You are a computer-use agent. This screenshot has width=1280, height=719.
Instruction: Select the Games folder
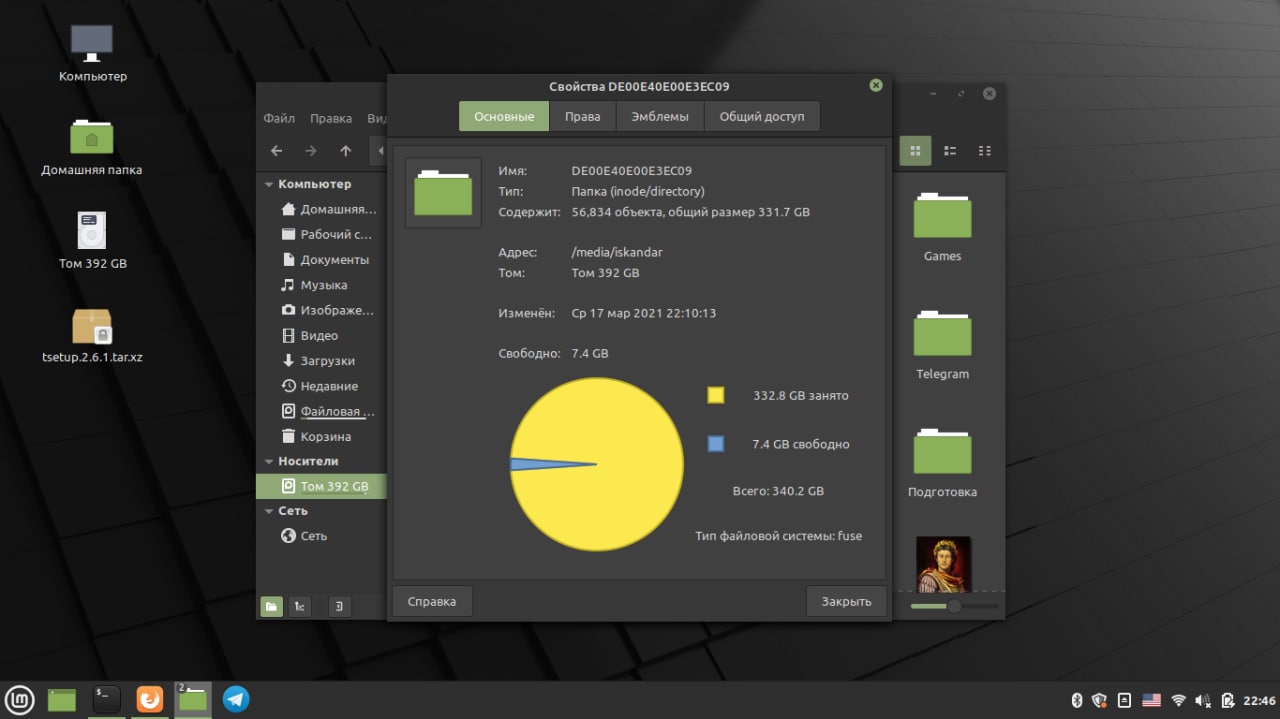click(942, 228)
